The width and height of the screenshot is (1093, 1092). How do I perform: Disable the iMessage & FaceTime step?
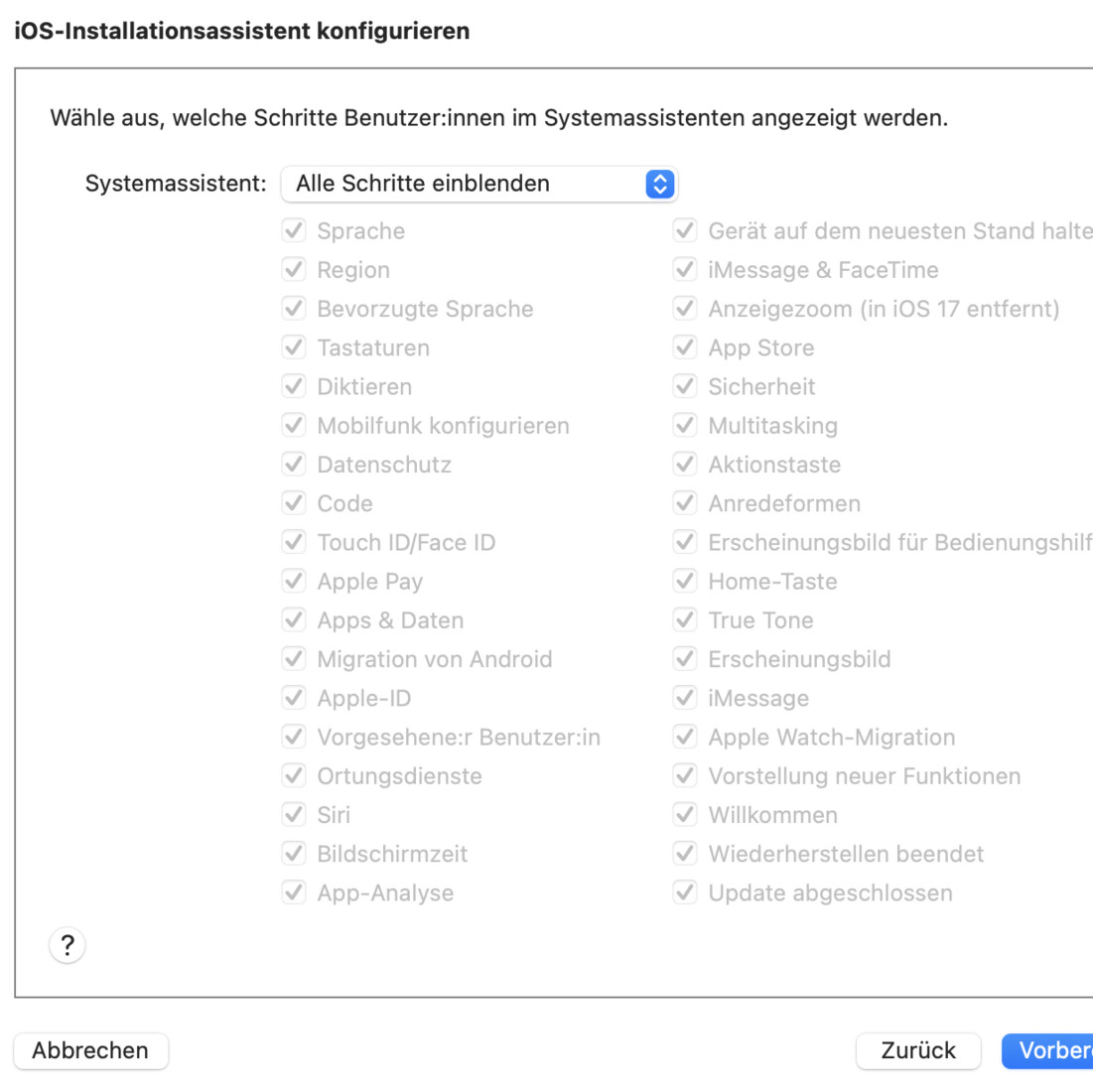685,269
